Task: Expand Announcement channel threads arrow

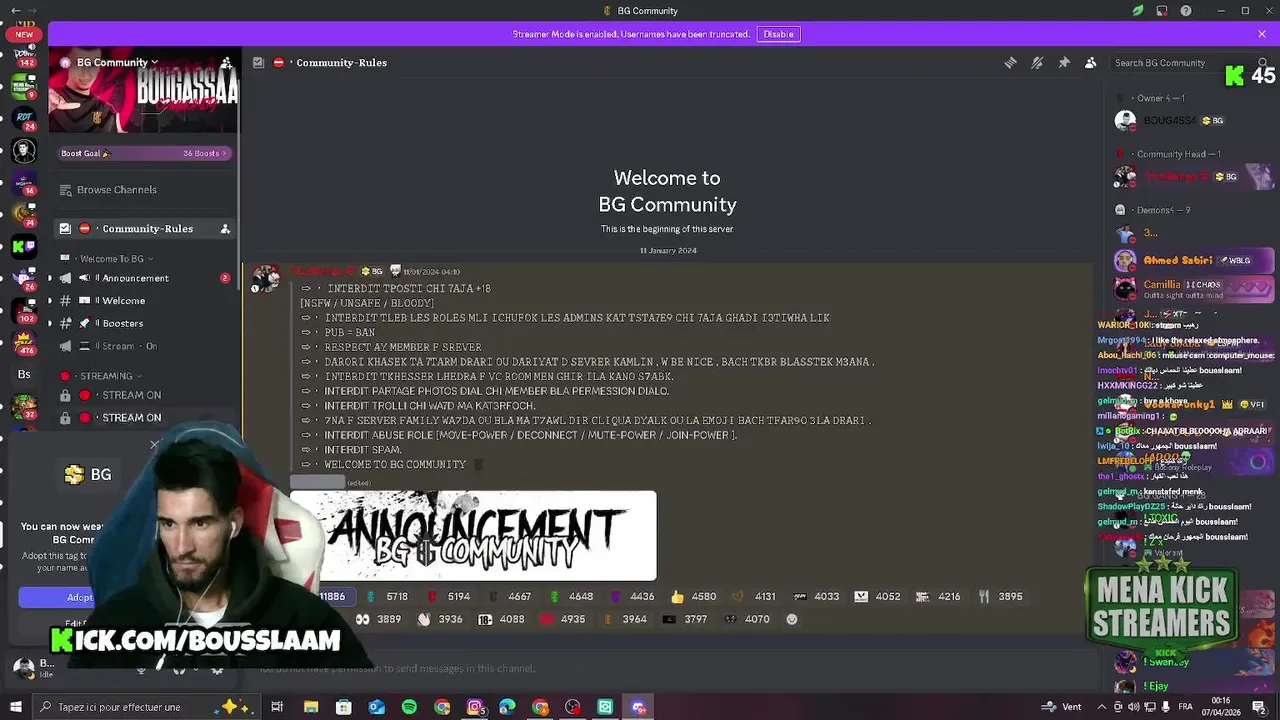Action: coord(50,278)
